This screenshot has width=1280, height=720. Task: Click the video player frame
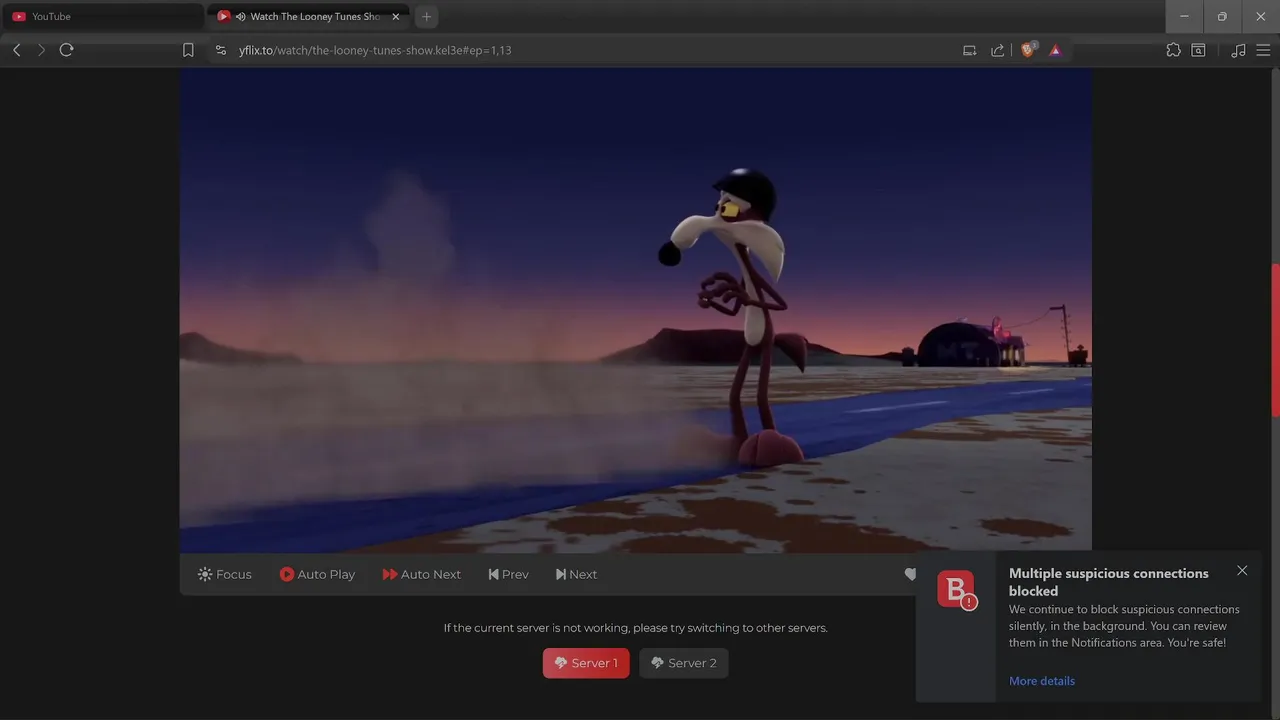(x=636, y=310)
